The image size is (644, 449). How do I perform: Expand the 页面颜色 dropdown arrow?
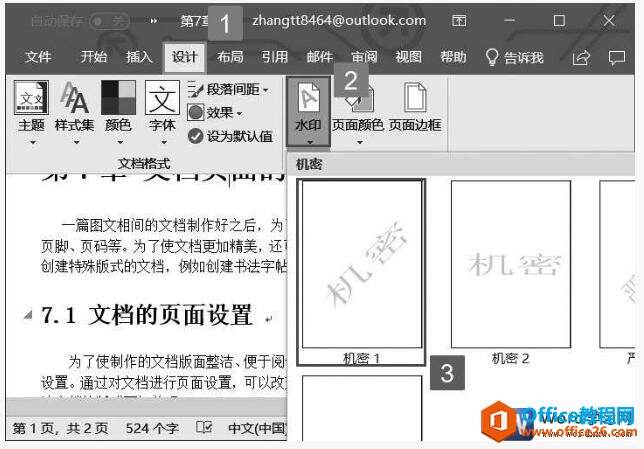(360, 143)
